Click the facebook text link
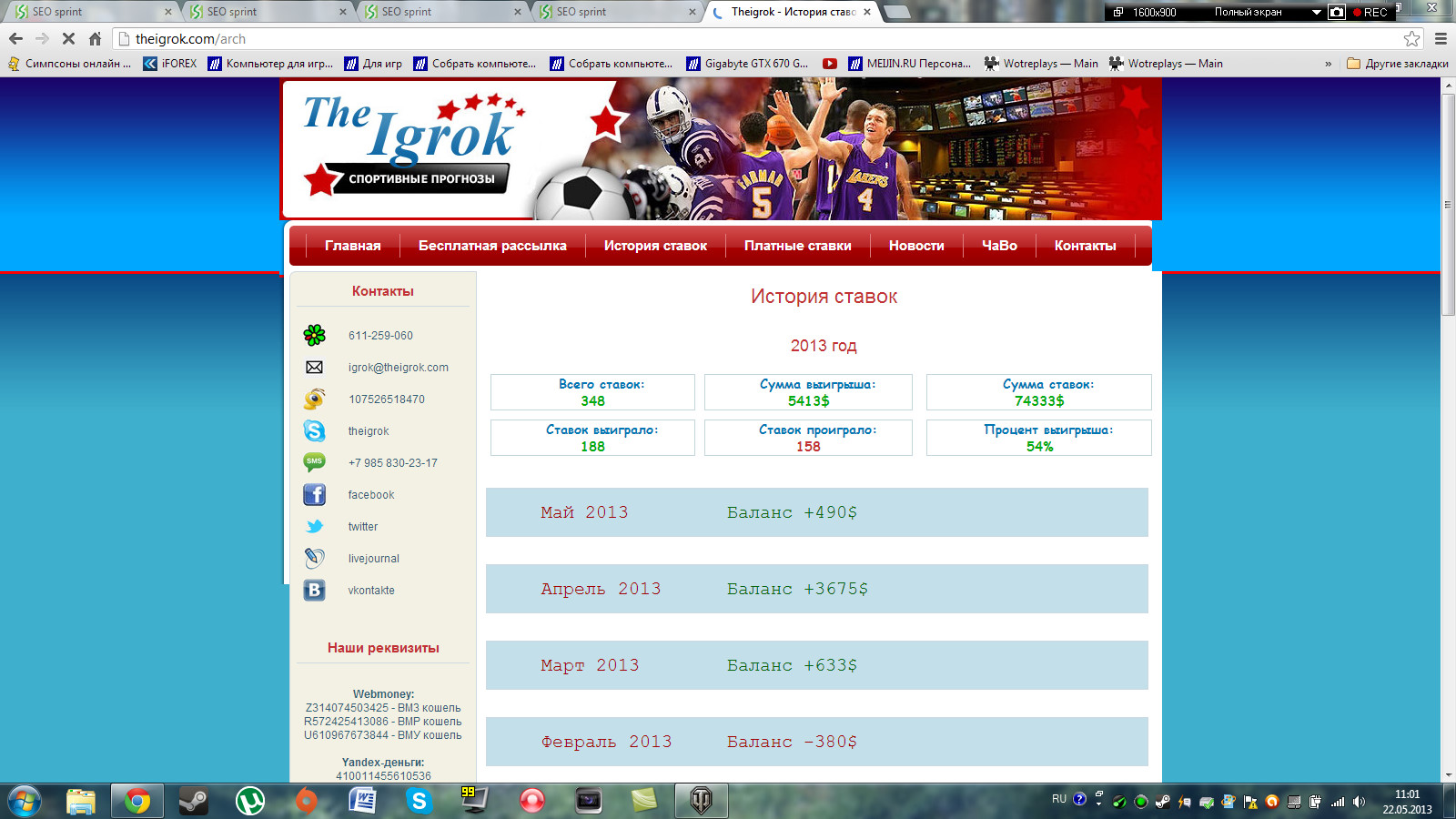Viewport: 1456px width, 819px height. coord(371,495)
